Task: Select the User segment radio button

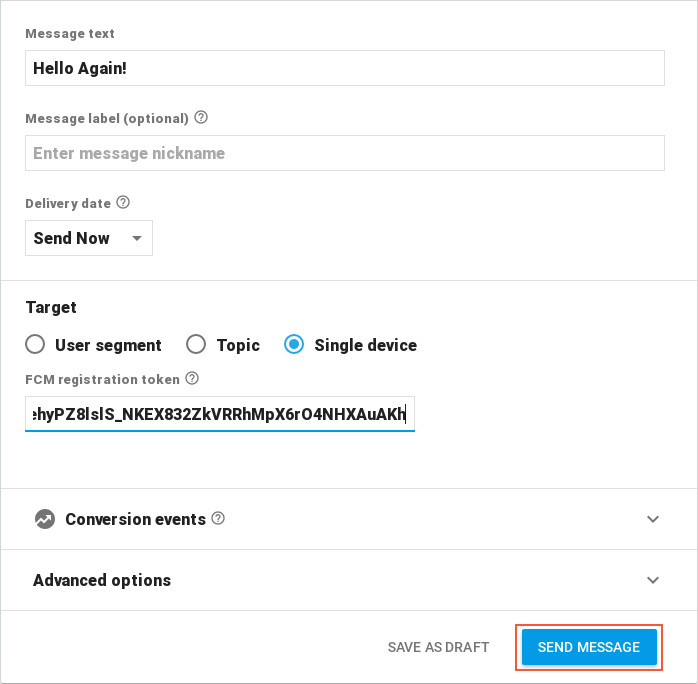Action: coord(35,345)
